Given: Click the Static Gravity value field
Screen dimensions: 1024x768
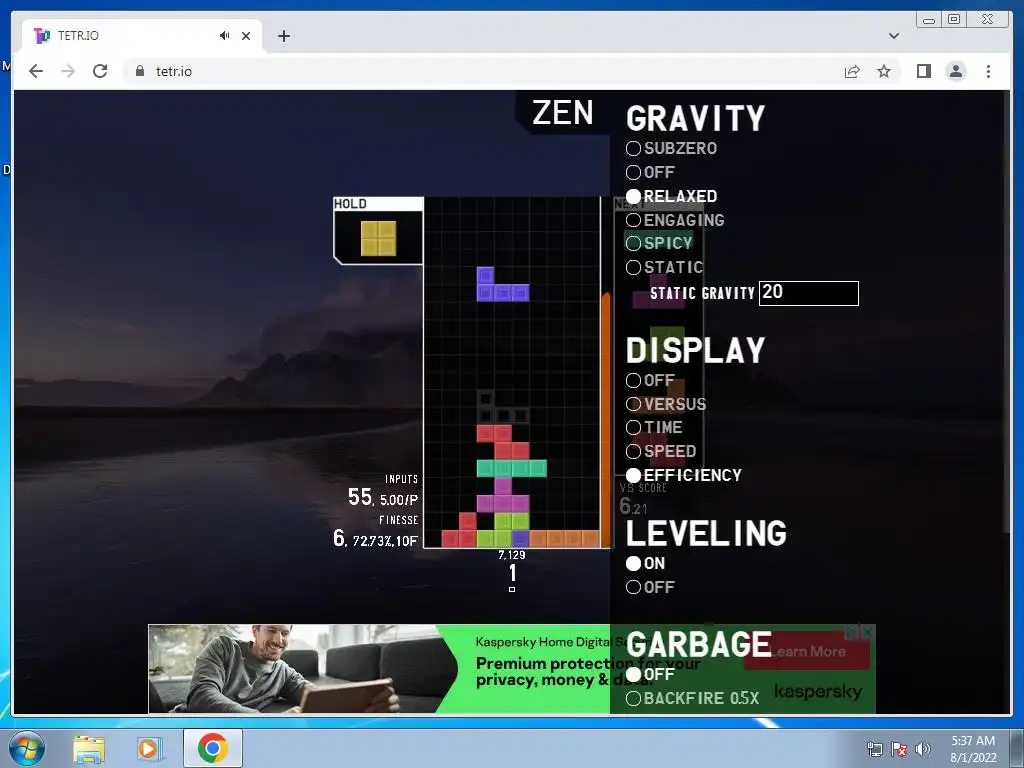Looking at the screenshot, I should pyautogui.click(x=808, y=293).
